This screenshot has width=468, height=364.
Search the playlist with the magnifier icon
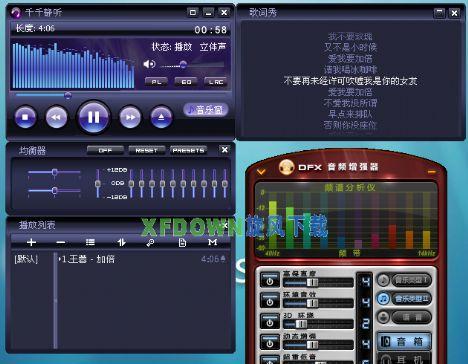pyautogui.click(x=151, y=242)
